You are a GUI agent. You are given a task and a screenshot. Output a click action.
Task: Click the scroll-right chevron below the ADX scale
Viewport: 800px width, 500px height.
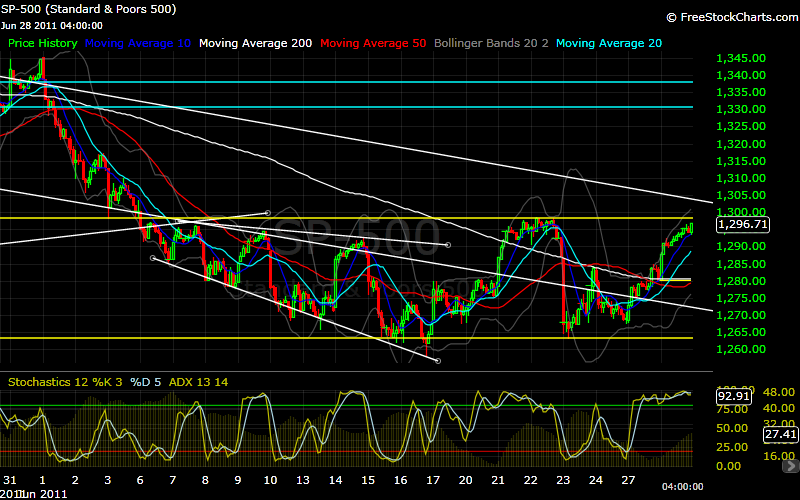tap(792, 465)
